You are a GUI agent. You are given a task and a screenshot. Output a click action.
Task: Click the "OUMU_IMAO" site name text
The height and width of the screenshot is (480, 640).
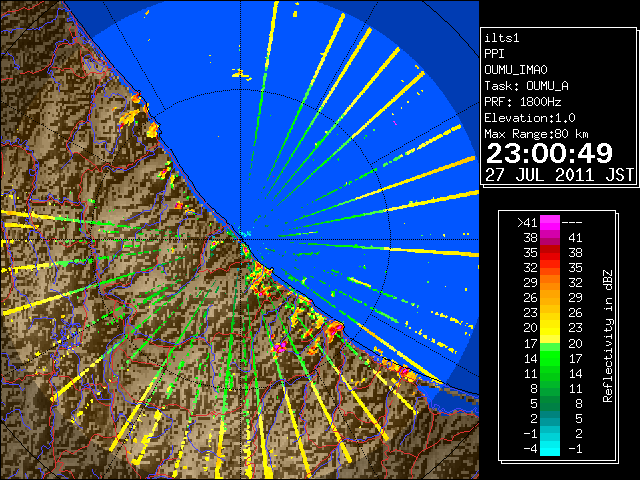click(x=516, y=70)
